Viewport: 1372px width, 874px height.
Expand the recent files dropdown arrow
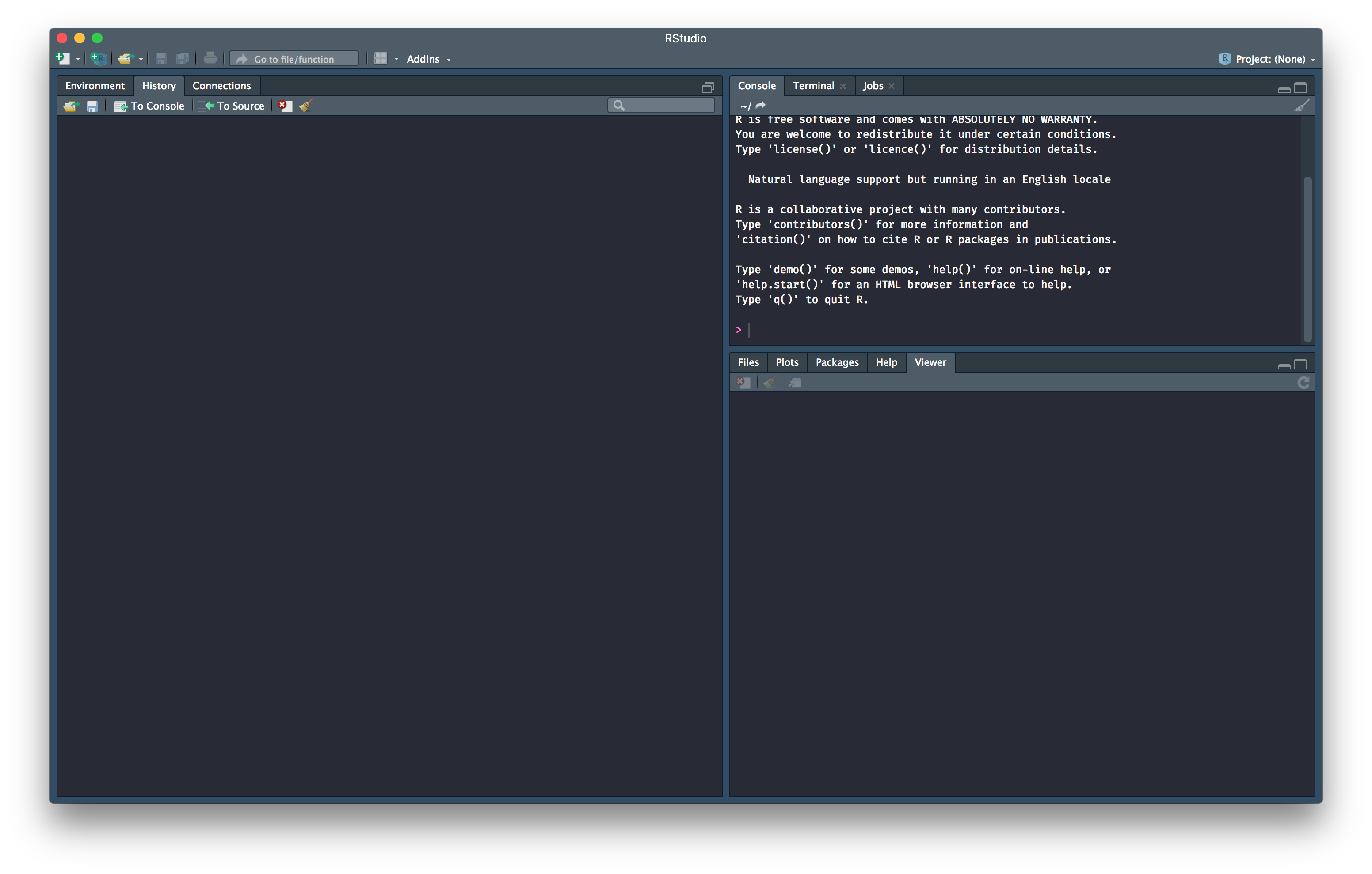click(141, 59)
